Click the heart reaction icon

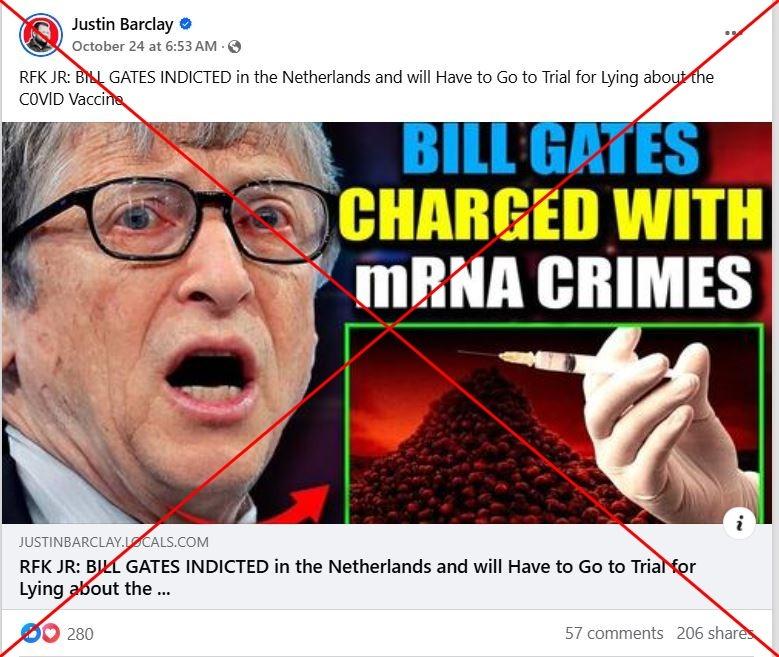point(50,633)
